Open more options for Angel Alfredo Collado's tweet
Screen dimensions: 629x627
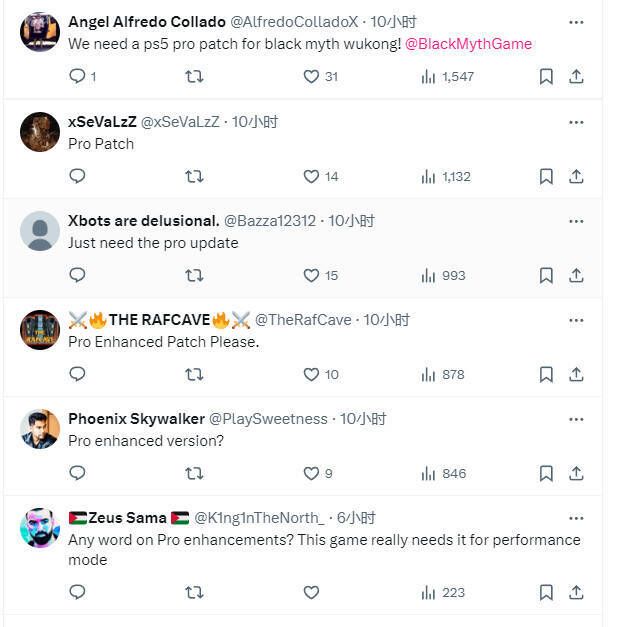(576, 22)
